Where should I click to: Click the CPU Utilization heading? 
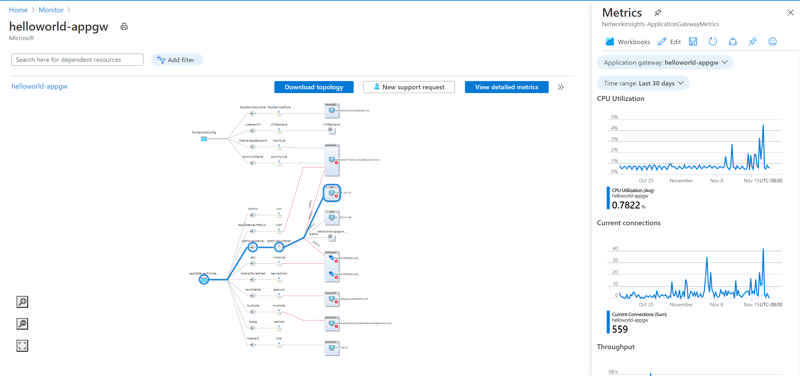coord(620,98)
